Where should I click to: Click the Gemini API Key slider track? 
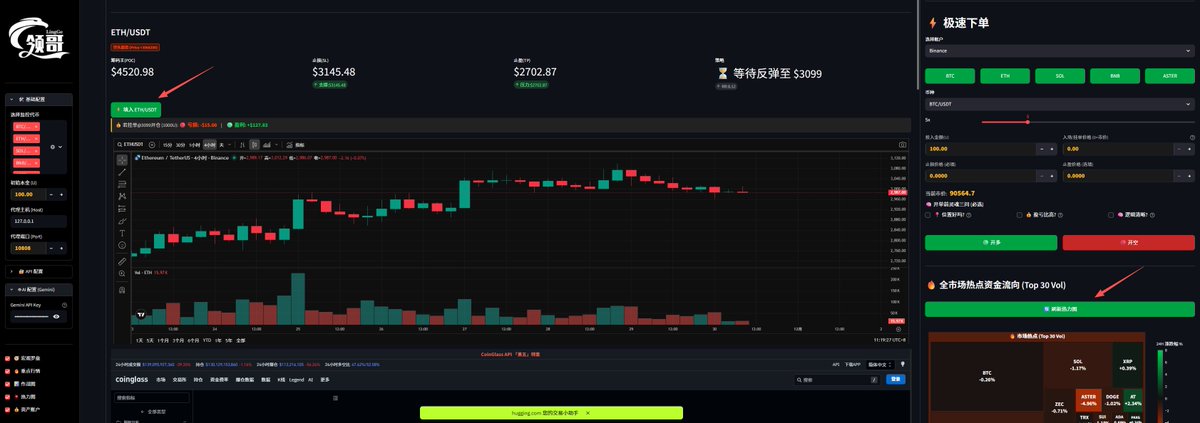29,316
